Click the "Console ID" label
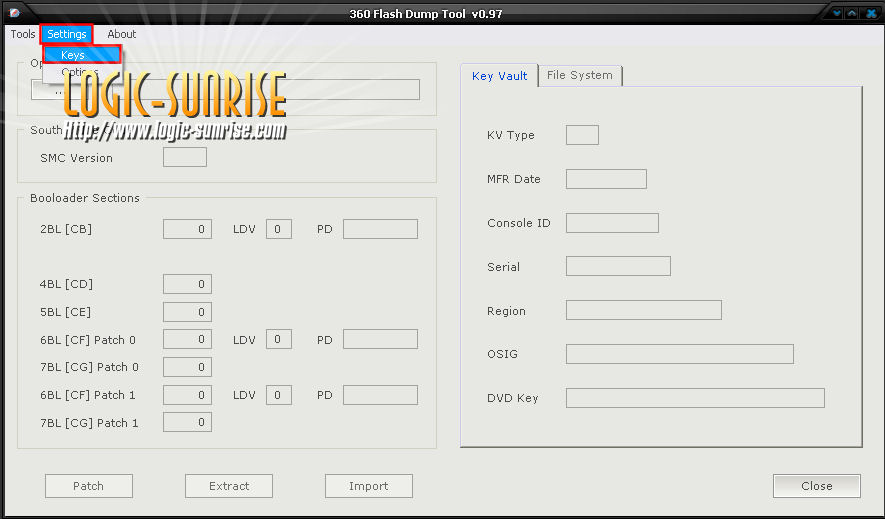 (519, 223)
